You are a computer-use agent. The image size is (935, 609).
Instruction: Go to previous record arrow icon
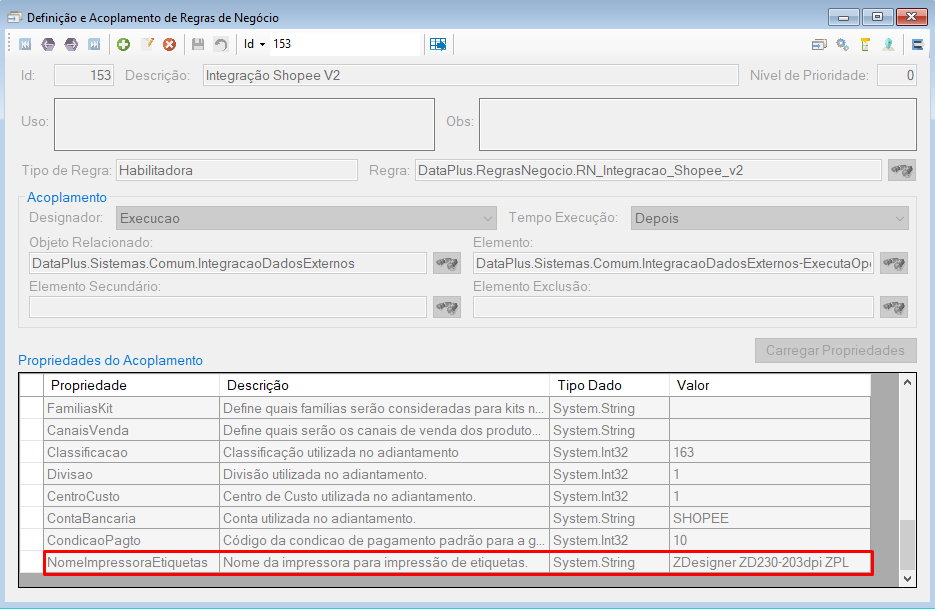[x=48, y=44]
